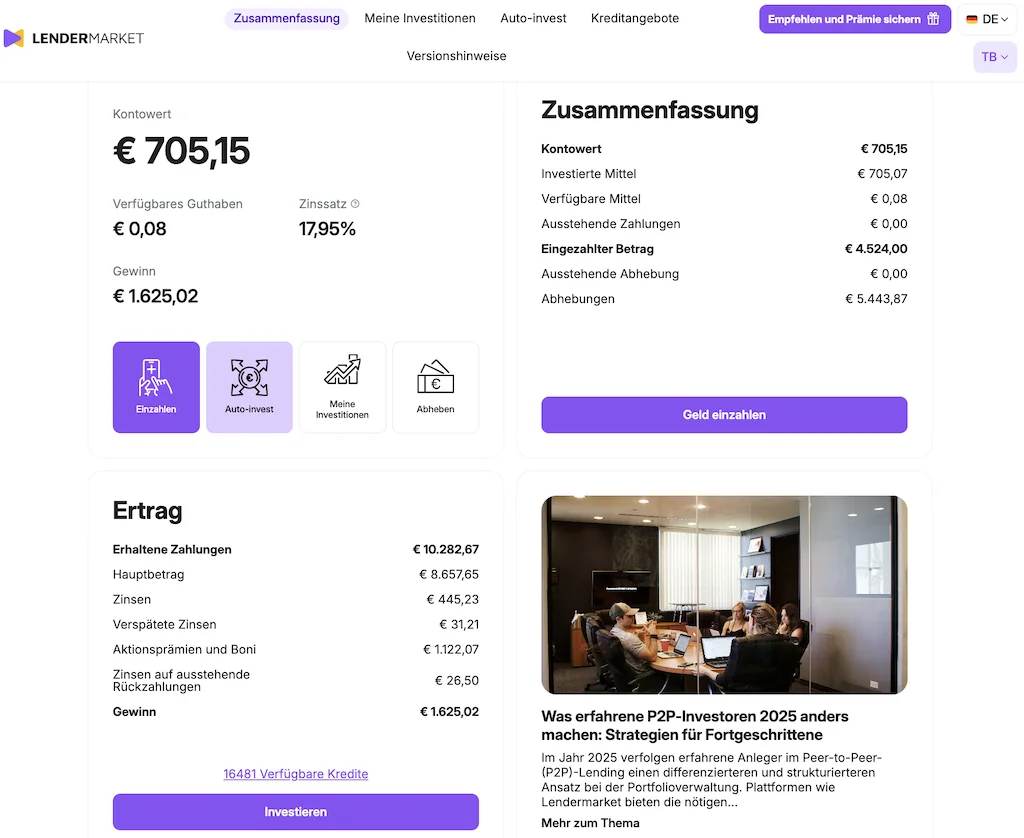Follow the 16481 Verfügbare Kredite link
The image size is (1024, 838).
point(296,774)
